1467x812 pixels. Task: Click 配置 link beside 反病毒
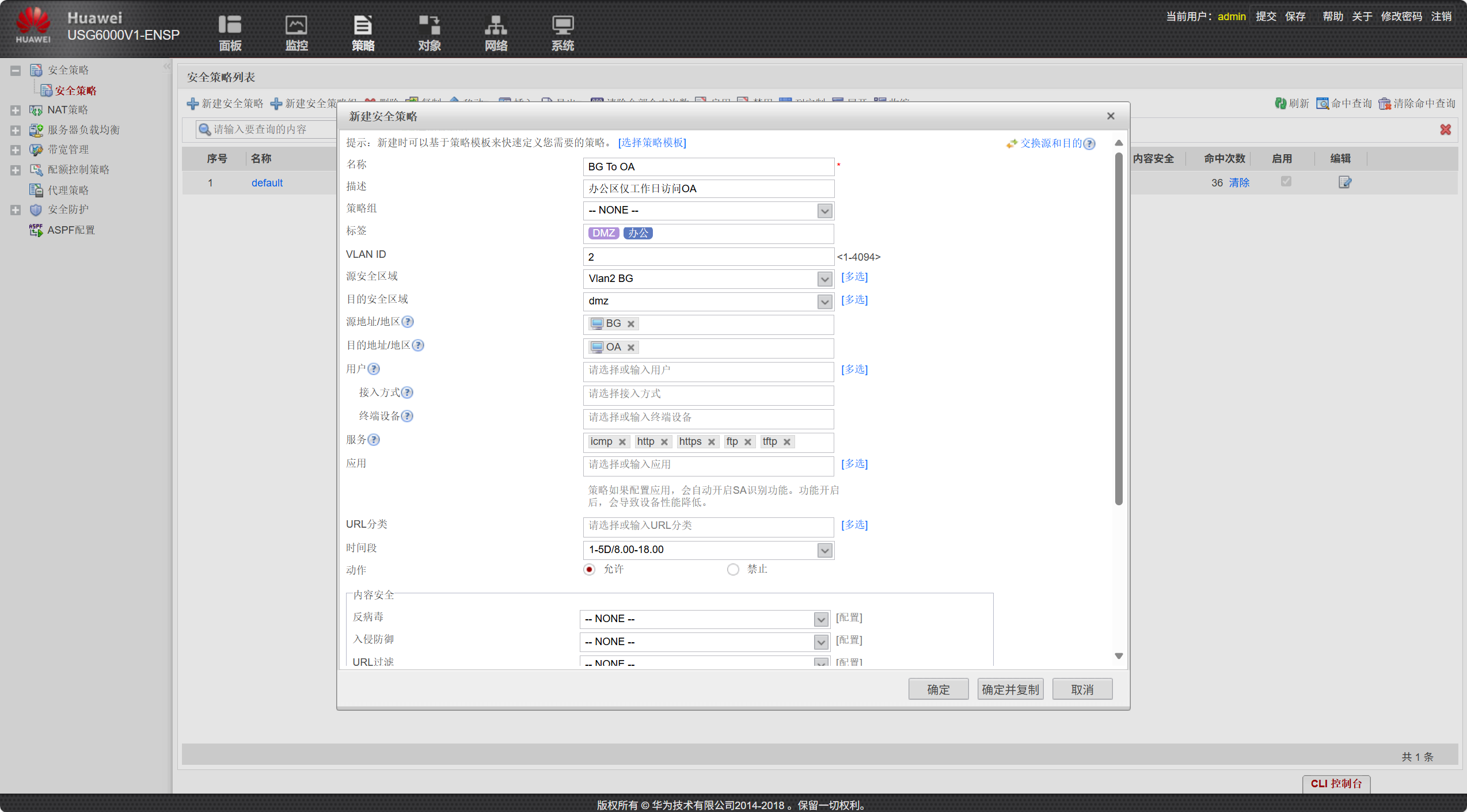click(x=849, y=618)
